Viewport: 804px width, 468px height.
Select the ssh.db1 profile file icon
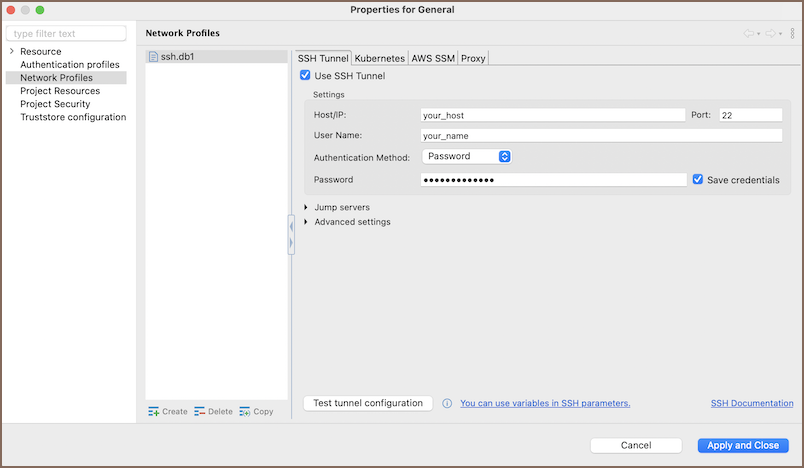click(x=153, y=57)
